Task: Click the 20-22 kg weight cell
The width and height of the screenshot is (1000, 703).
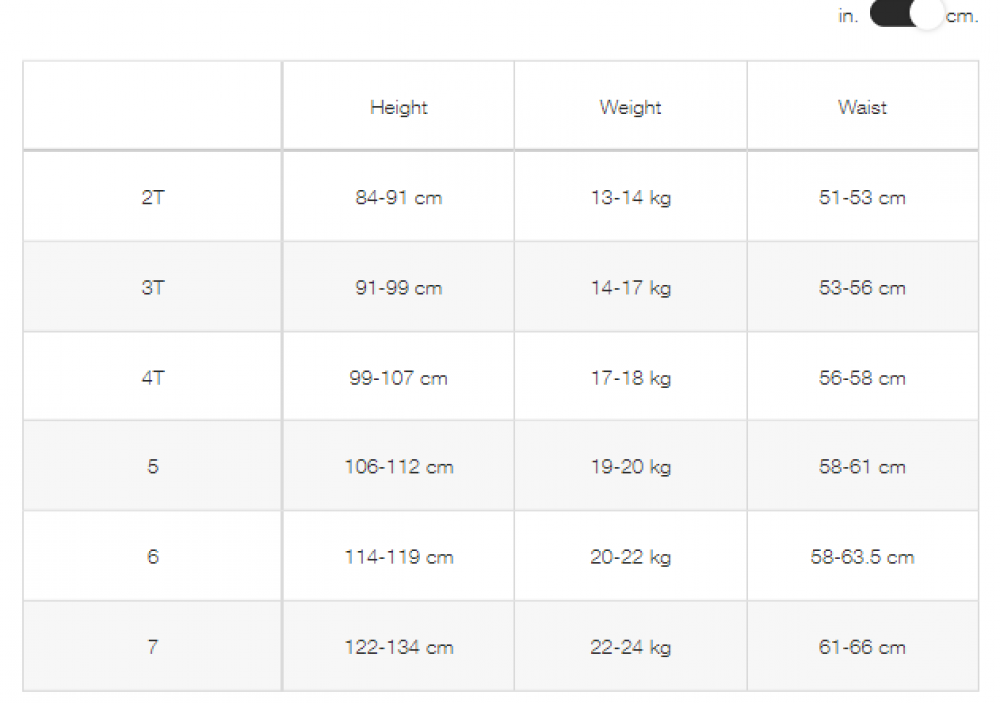Action: pos(630,556)
